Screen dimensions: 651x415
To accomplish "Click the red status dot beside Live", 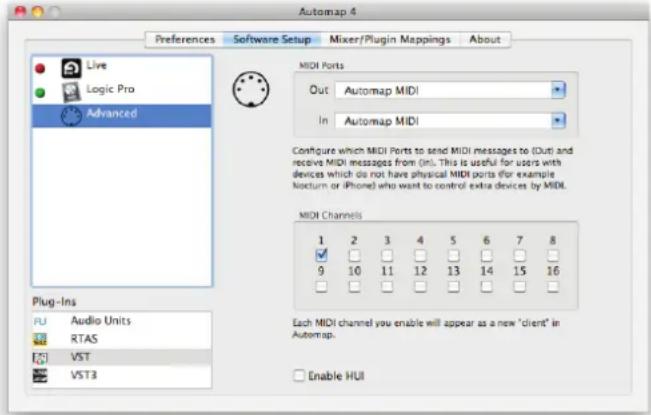I will click(40, 68).
